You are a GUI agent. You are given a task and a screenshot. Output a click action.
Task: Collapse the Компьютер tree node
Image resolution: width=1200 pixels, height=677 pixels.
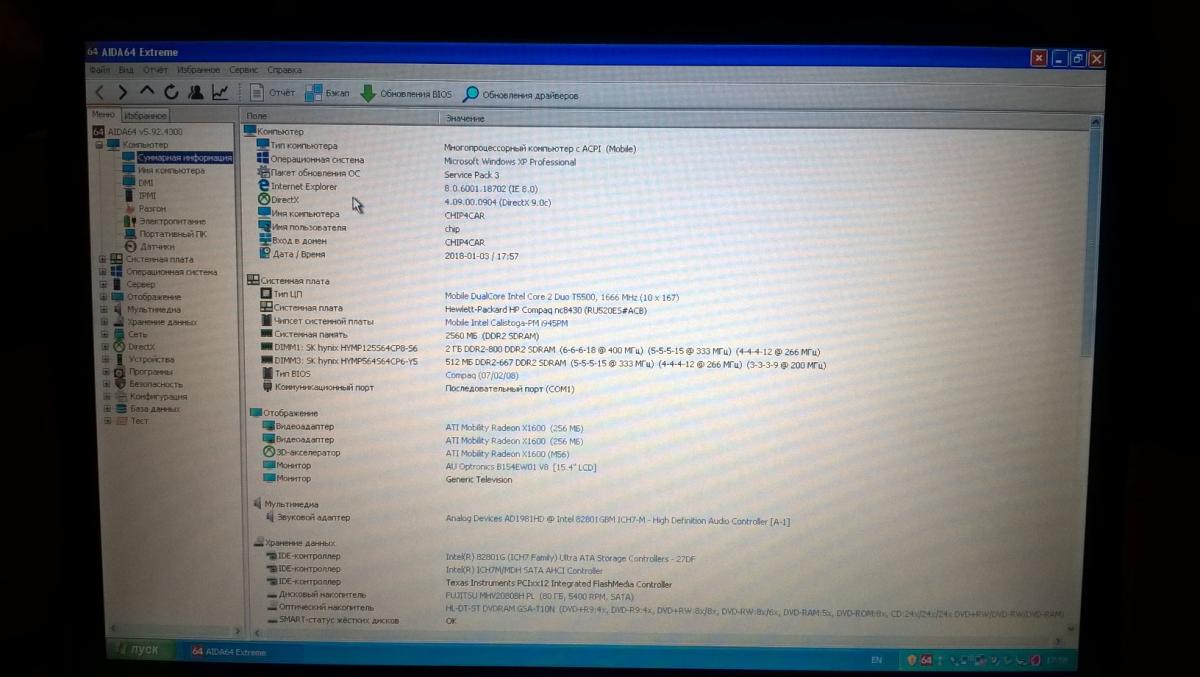click(100, 145)
